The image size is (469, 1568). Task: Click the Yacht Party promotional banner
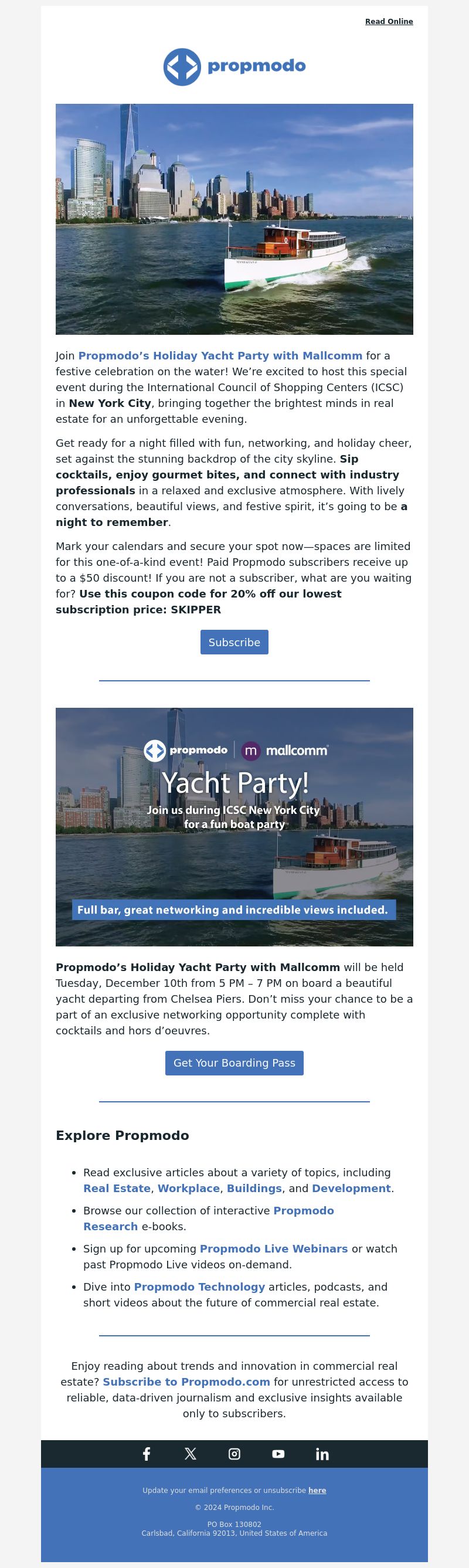[234, 827]
